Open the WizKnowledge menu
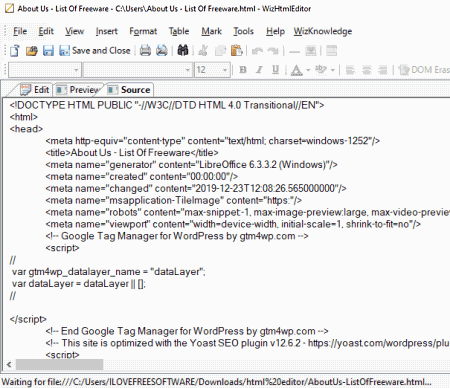Viewport: 450px width, 388px height. click(x=323, y=31)
